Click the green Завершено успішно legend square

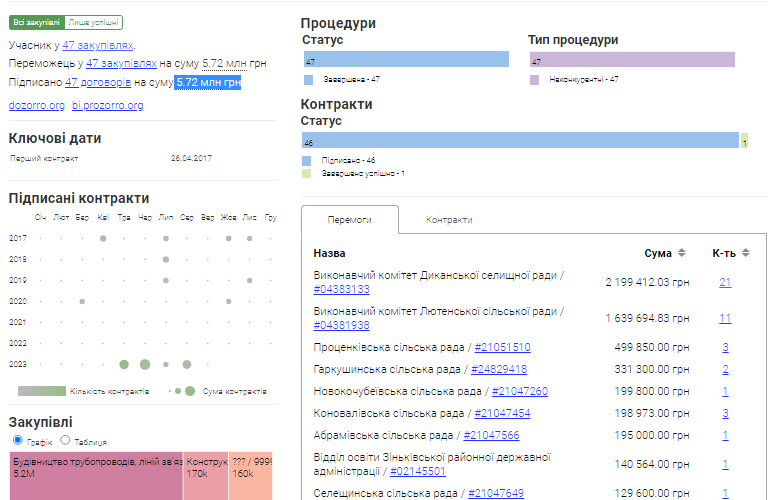point(309,173)
